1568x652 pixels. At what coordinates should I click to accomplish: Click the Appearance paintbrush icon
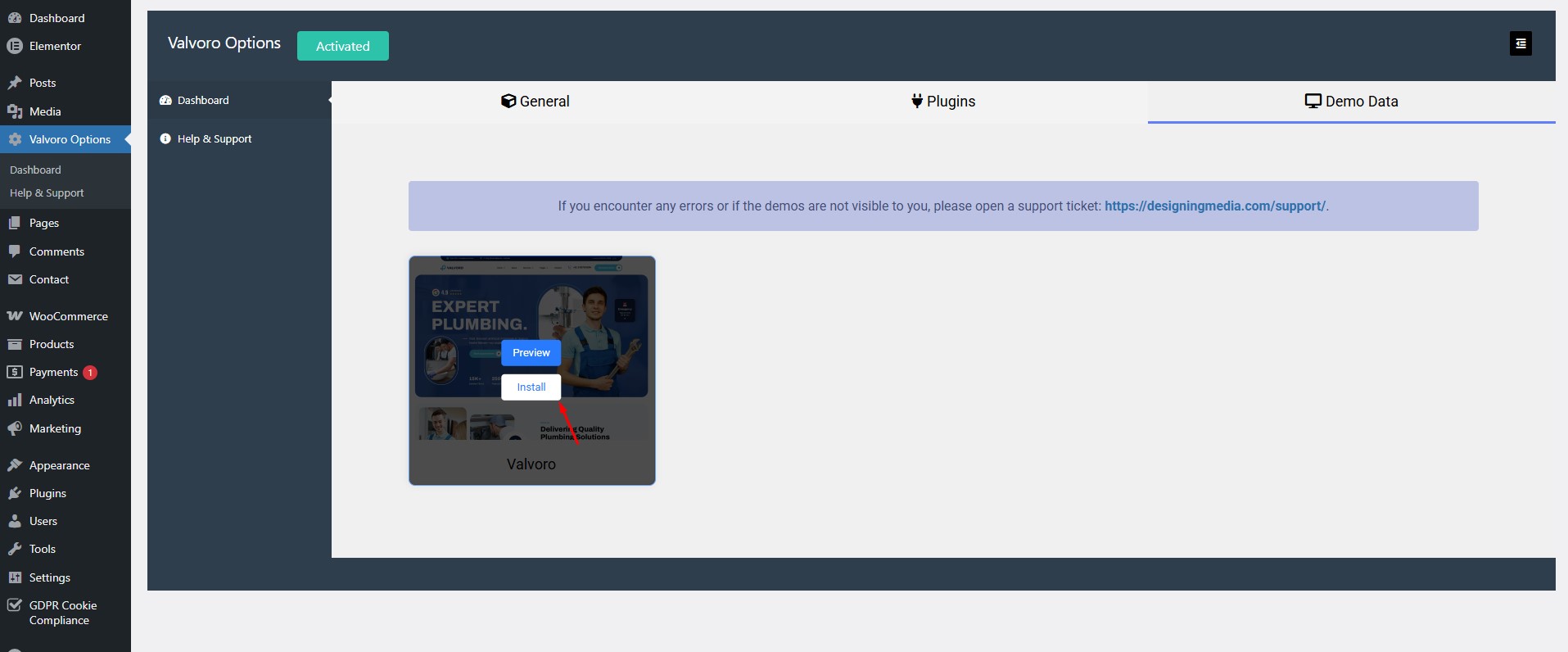14,465
